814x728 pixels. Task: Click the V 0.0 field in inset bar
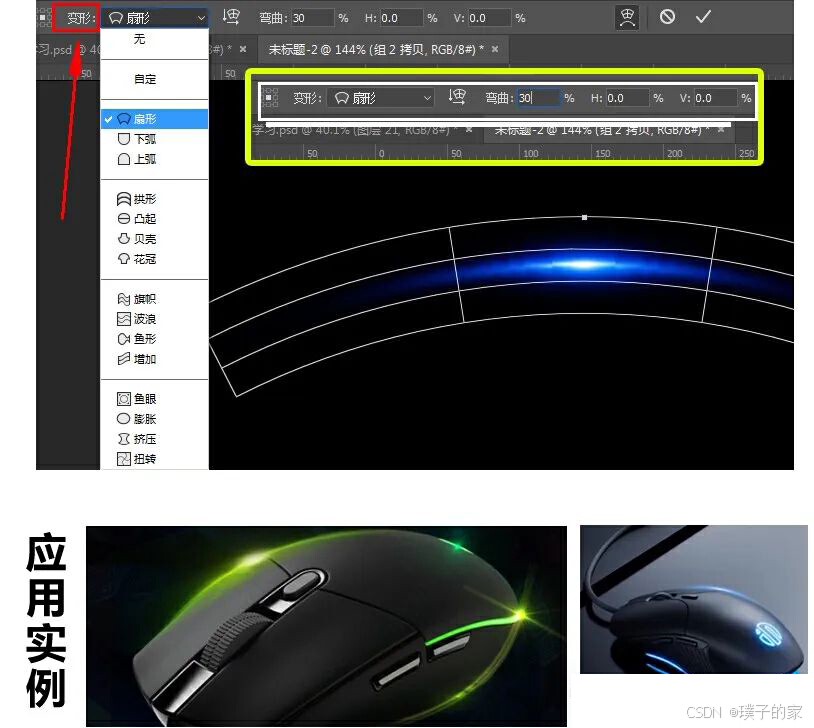(715, 98)
